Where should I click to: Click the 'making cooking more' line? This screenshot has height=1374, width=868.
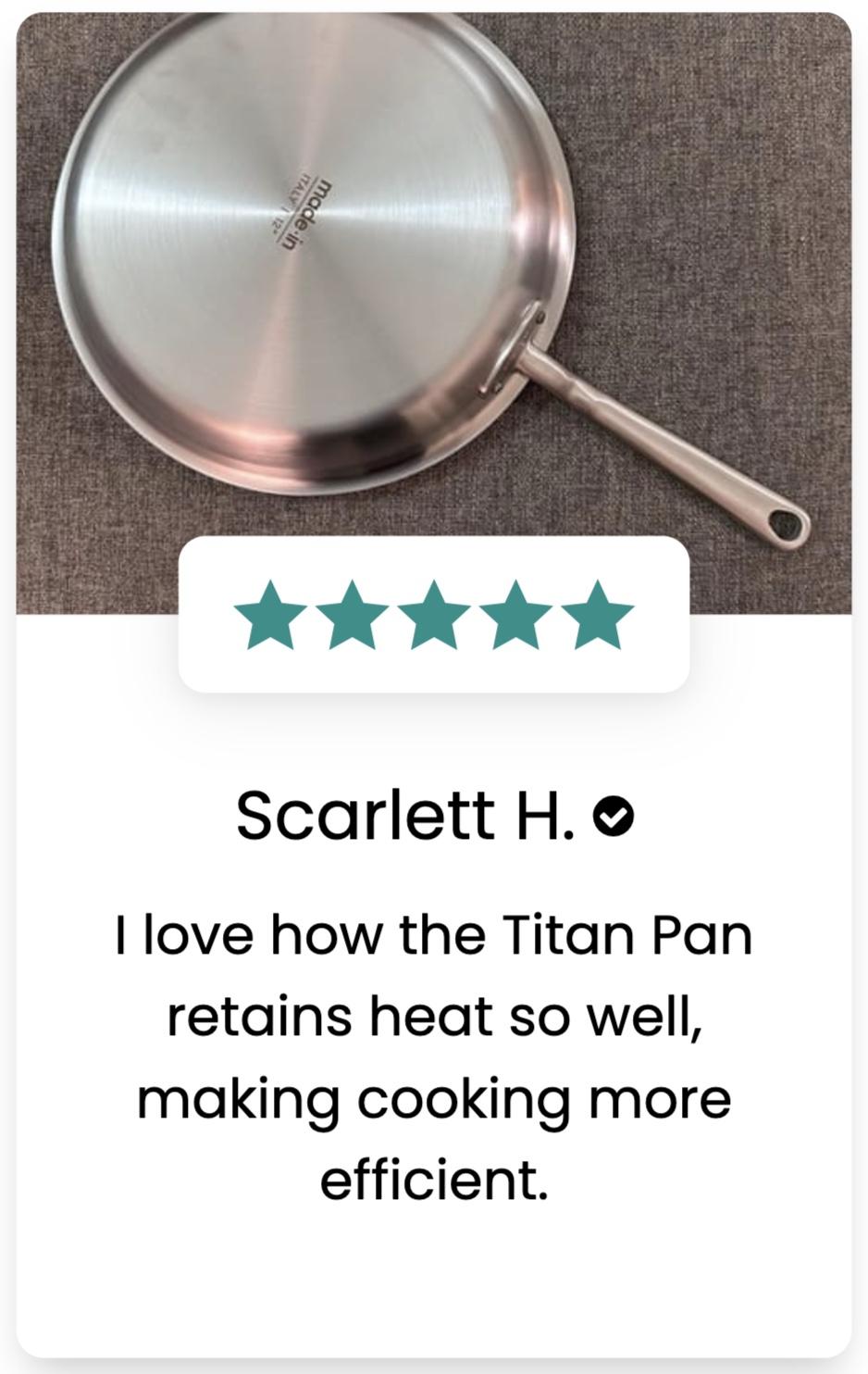click(x=434, y=1098)
